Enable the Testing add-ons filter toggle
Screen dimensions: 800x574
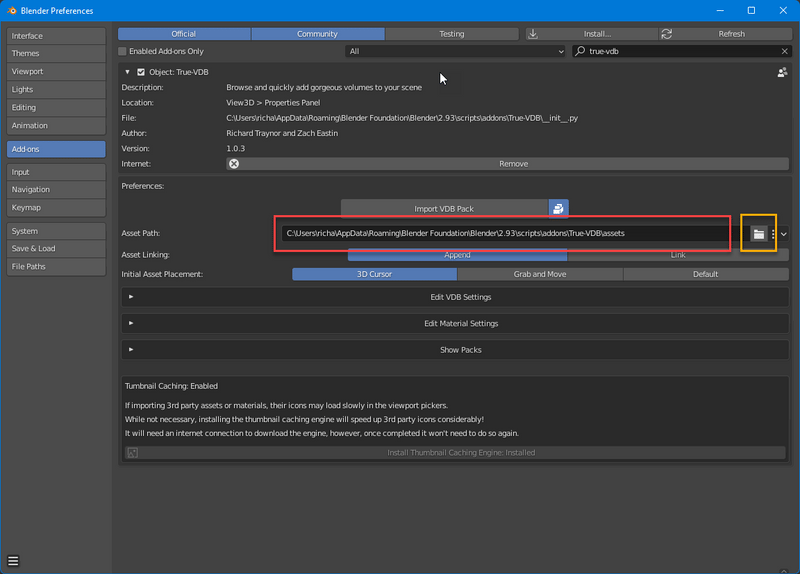point(452,34)
